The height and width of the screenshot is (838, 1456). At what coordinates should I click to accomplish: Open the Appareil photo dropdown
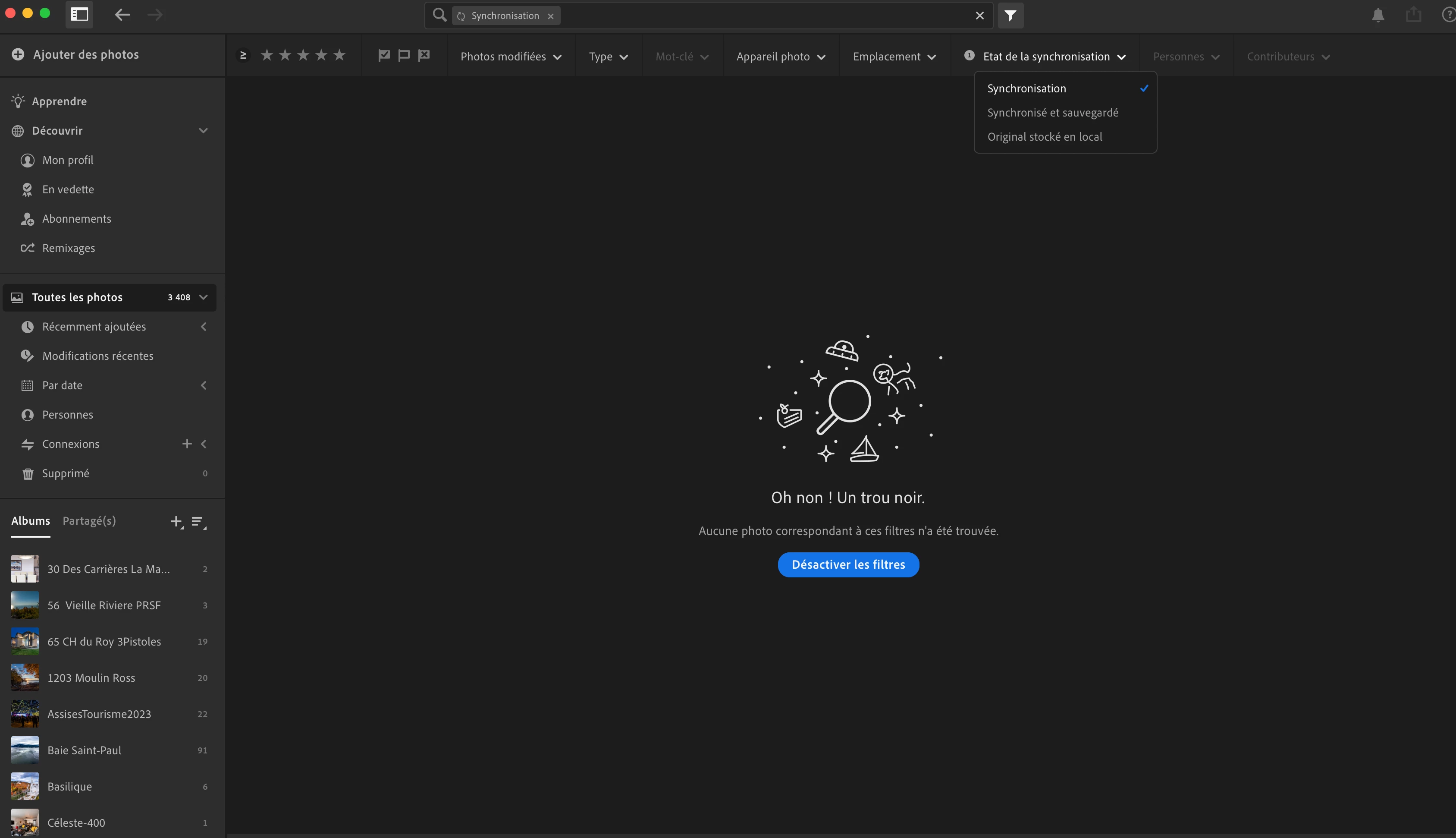tap(780, 57)
